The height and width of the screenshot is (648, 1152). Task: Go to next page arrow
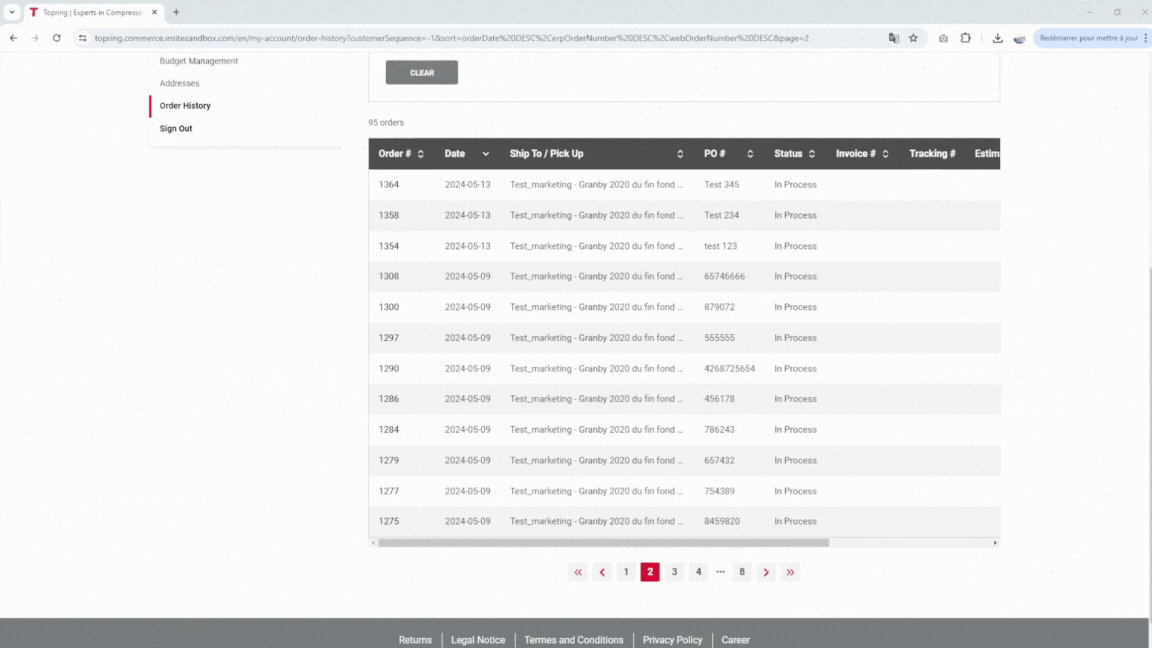tap(766, 572)
